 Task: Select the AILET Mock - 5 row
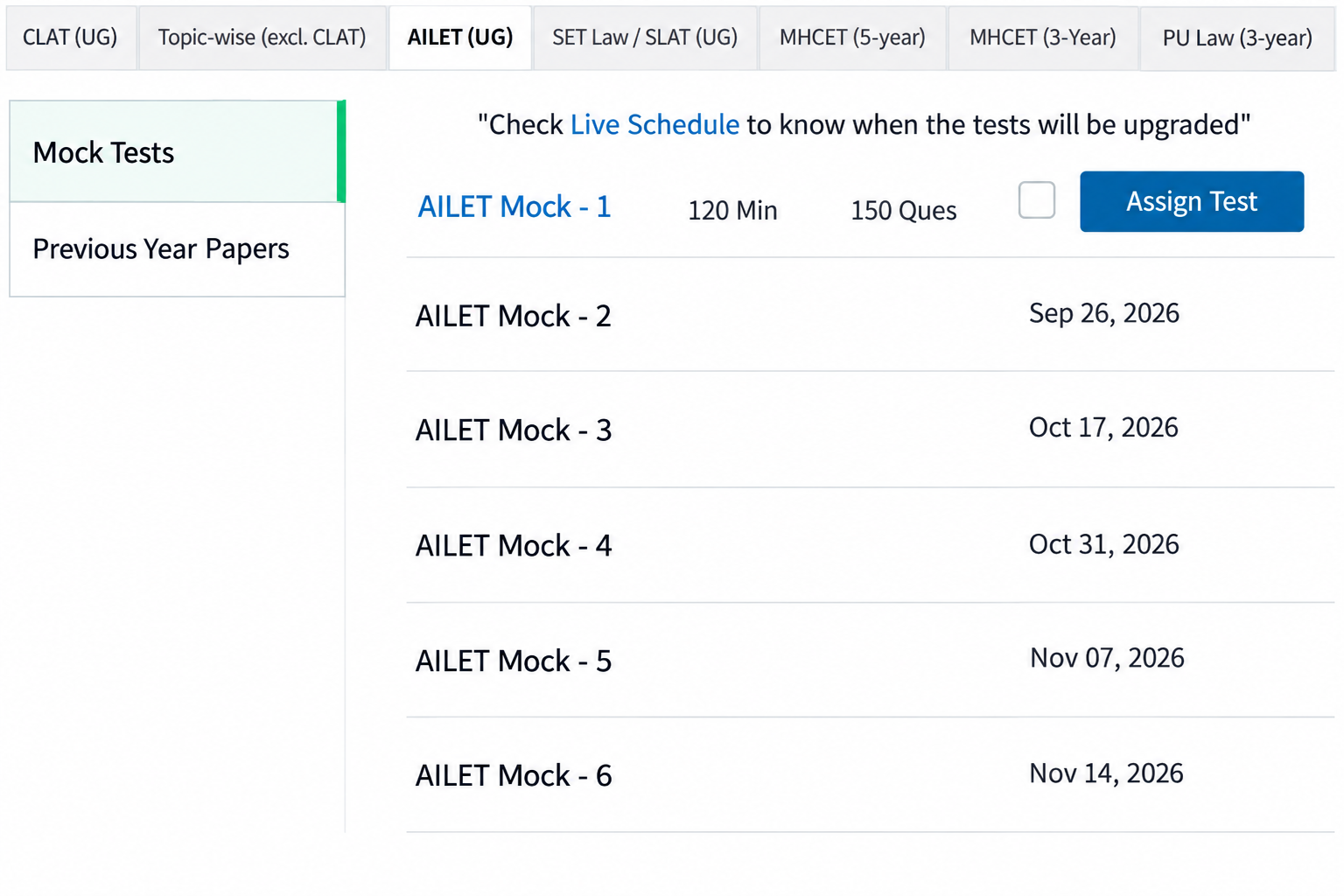click(871, 661)
